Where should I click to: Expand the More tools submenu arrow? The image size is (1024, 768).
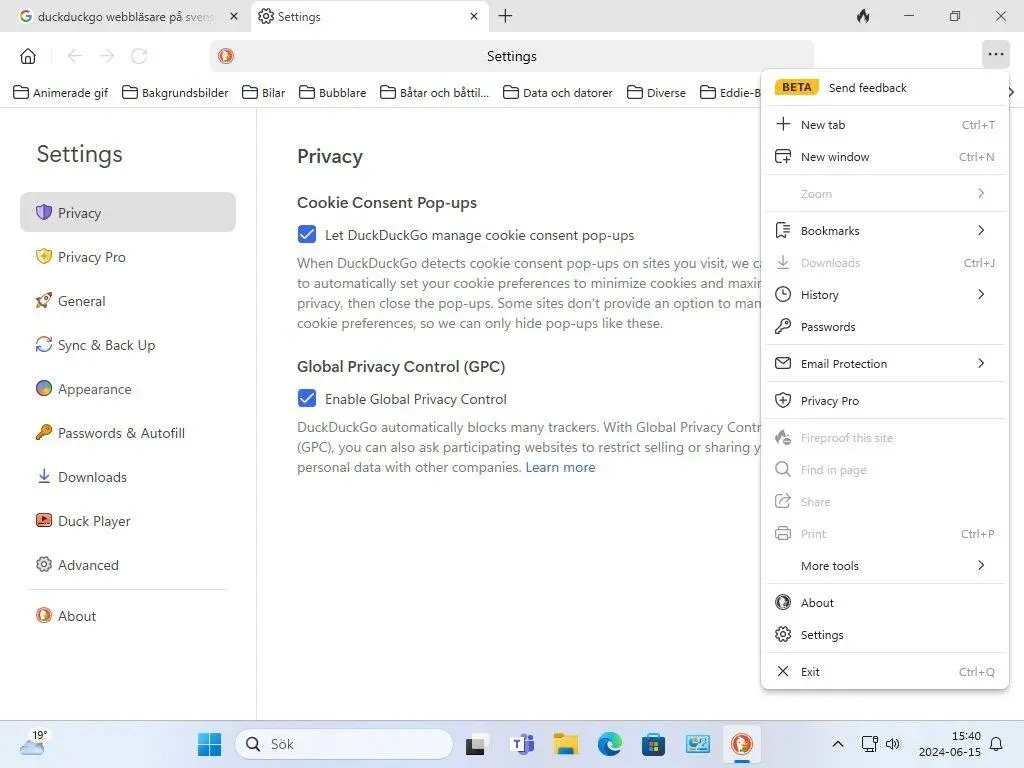pos(981,566)
